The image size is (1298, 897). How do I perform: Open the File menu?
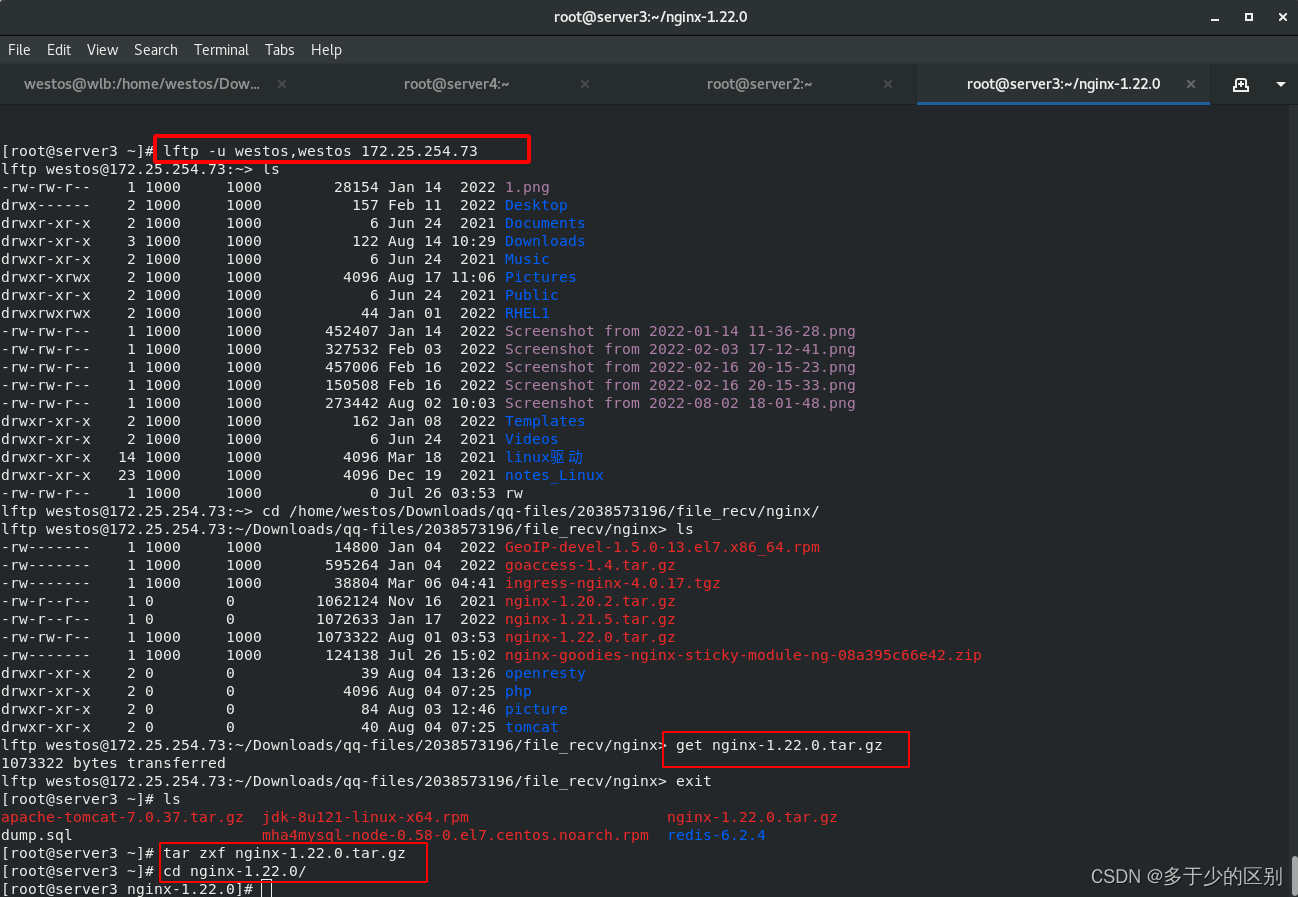19,49
